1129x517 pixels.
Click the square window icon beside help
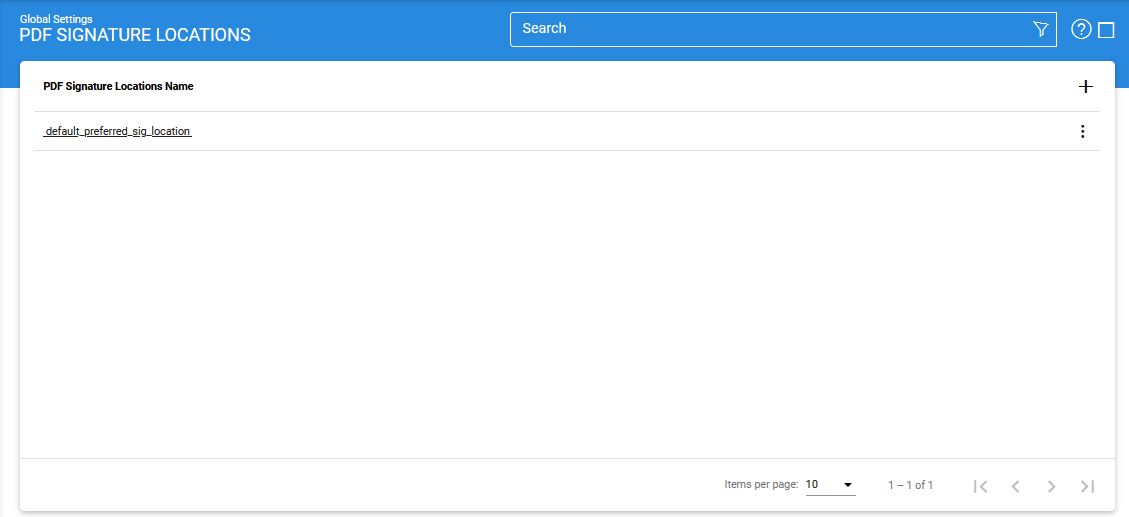click(x=1106, y=30)
